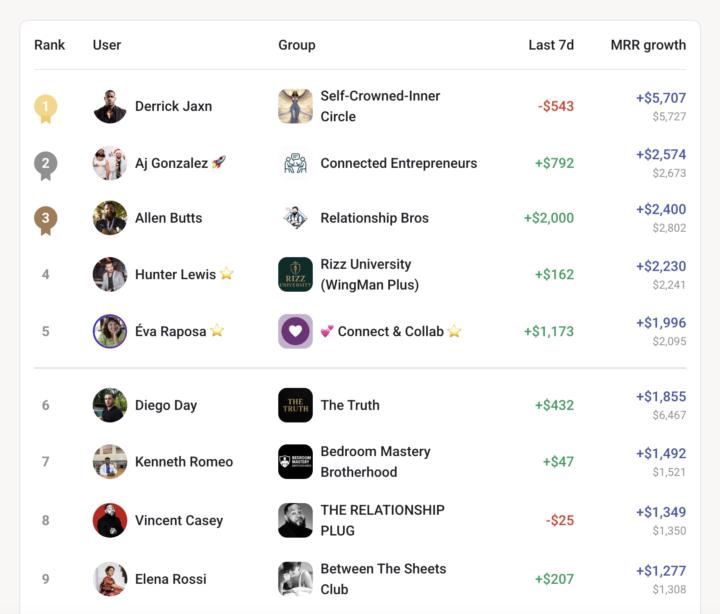
Task: Click Éva Raposa's profile picture
Action: point(110,331)
